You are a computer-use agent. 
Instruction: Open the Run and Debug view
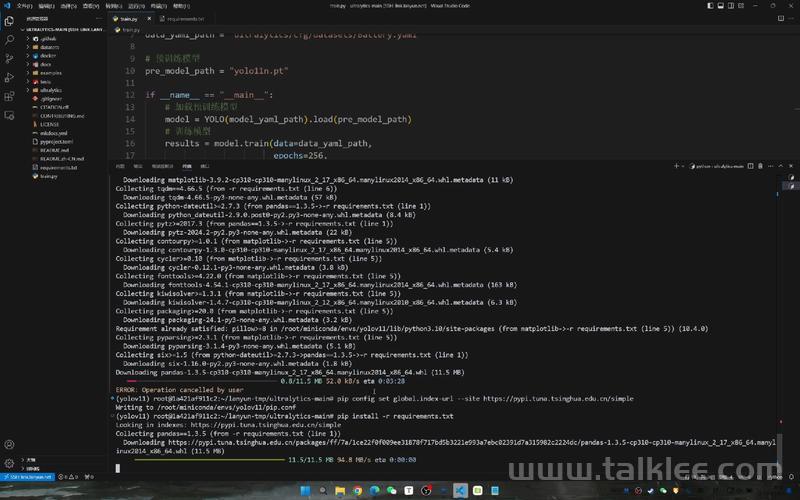point(9,78)
